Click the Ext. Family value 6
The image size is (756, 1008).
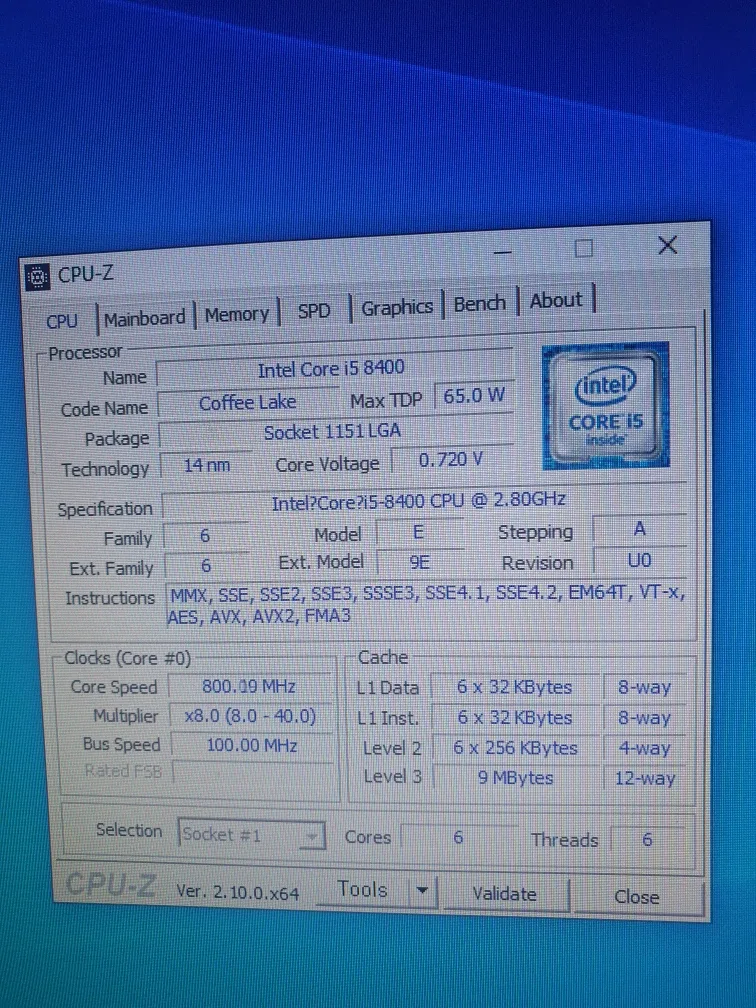tap(206, 566)
